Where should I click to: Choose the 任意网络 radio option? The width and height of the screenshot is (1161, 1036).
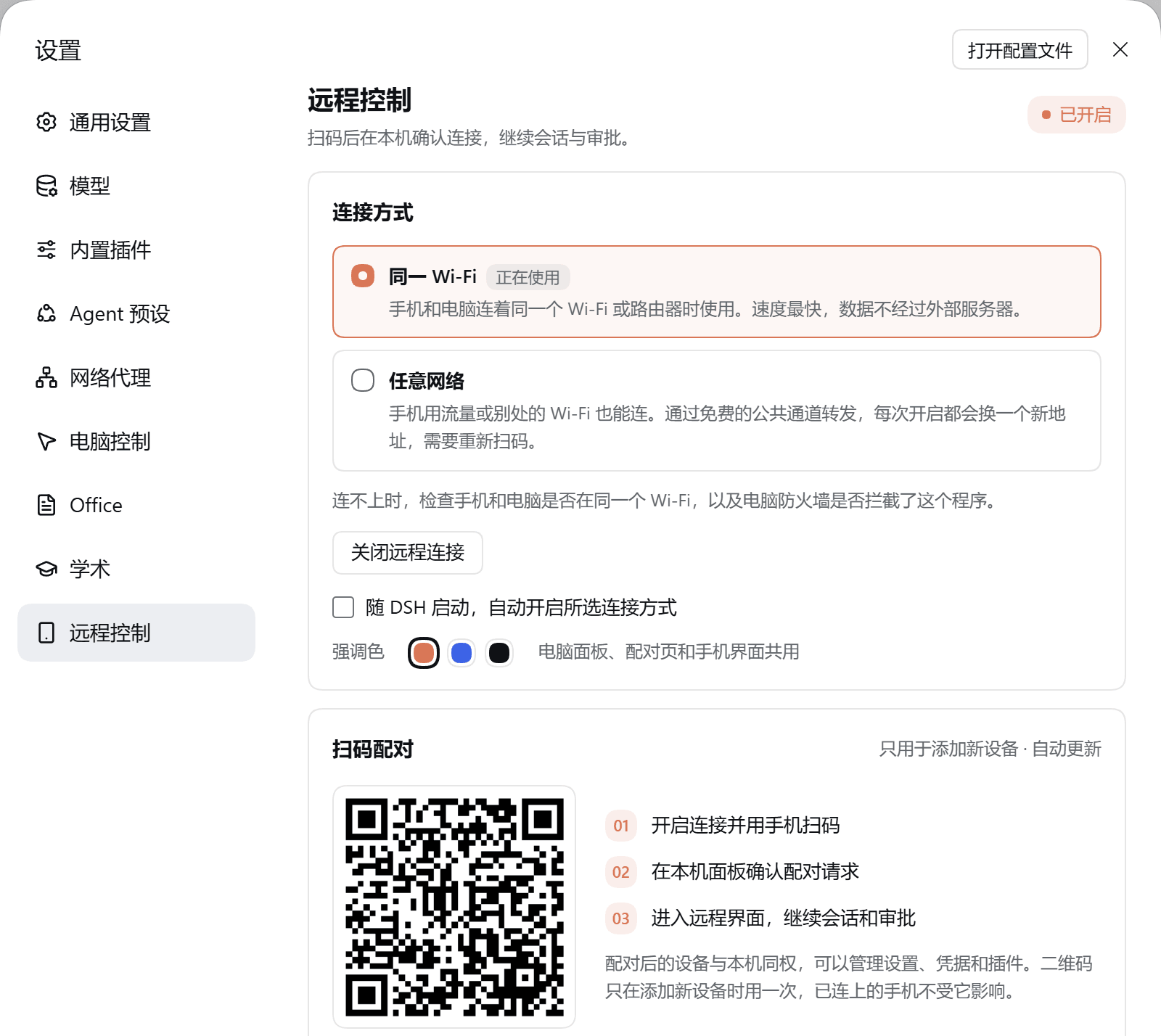click(x=363, y=380)
